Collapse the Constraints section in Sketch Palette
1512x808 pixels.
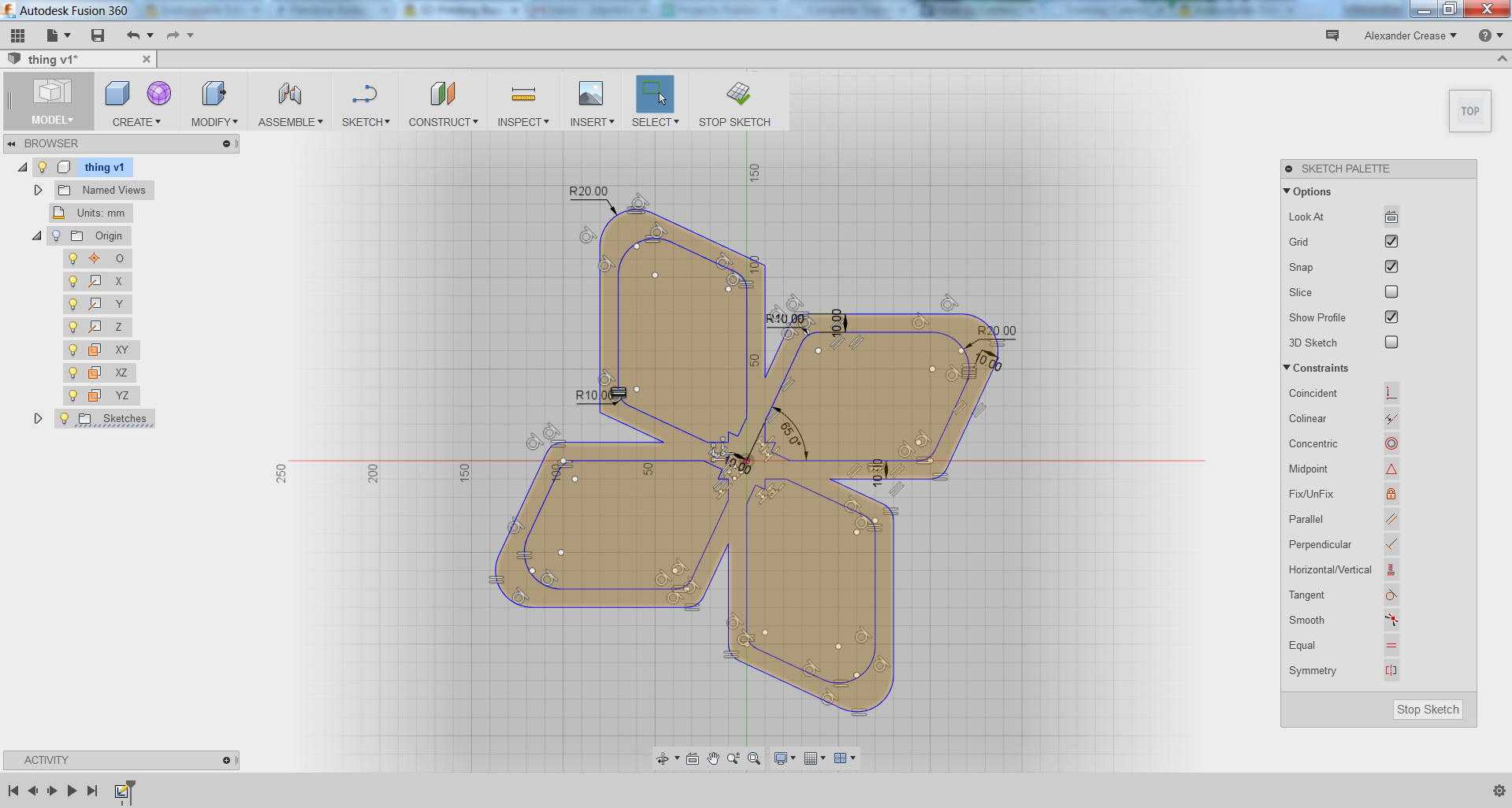tap(1286, 368)
